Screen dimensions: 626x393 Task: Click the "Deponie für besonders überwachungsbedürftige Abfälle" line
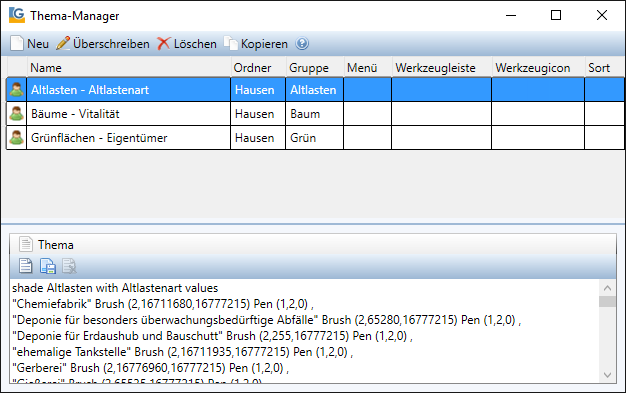tap(266, 320)
